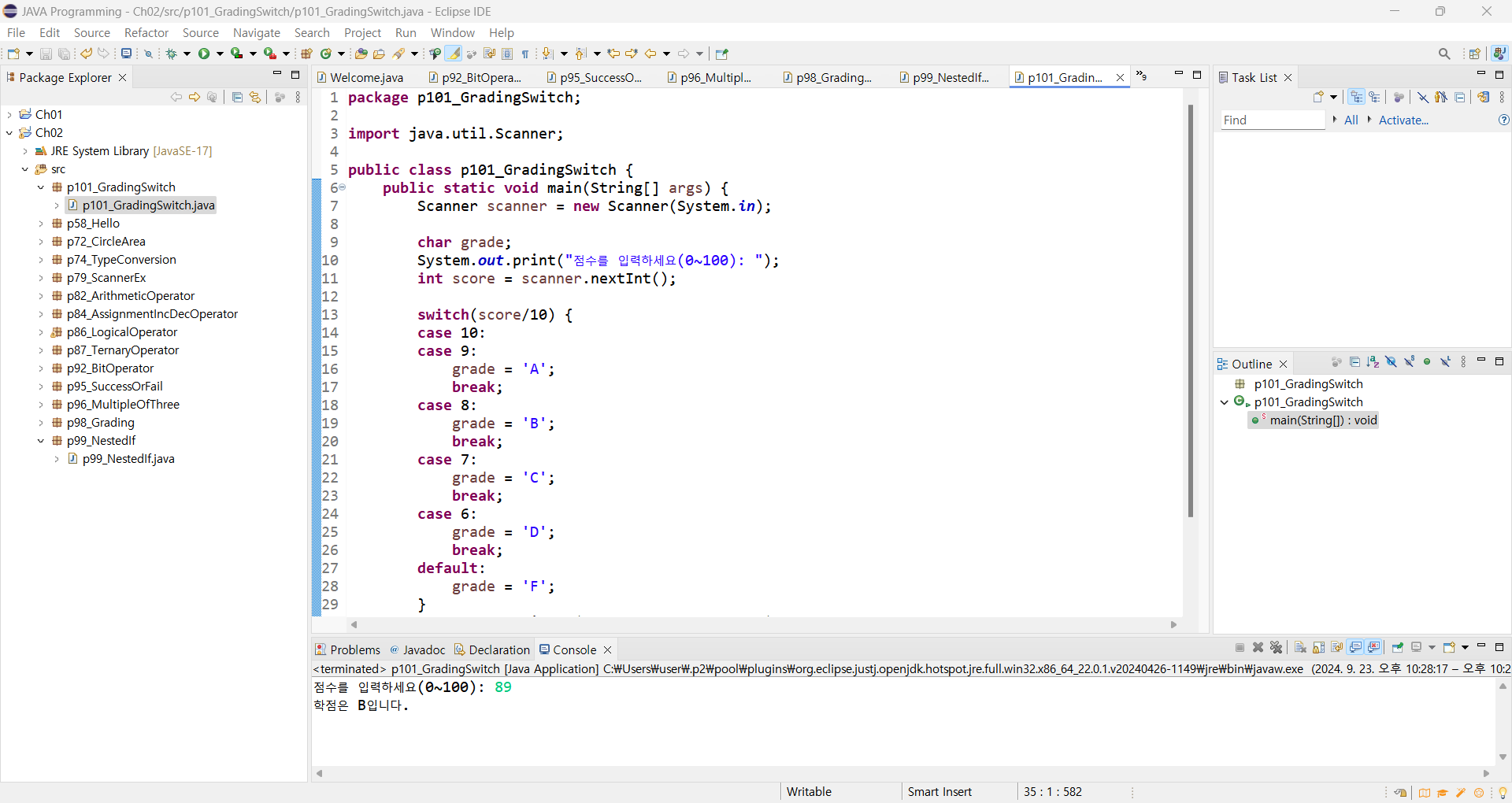This screenshot has height=803, width=1512.
Task: Open the Navigate menu
Action: 257,32
